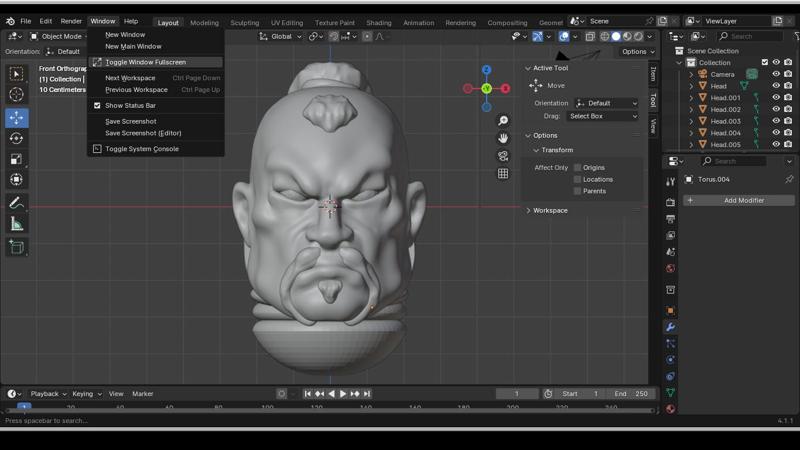Toggle camera view icon in the viewport
800x450 pixels.
pyautogui.click(x=503, y=156)
